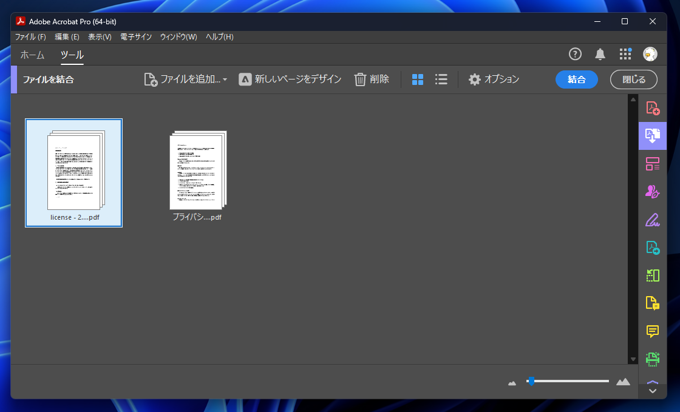Image resolution: width=680 pixels, height=412 pixels.
Task: Select the license PDF thumbnail
Action: click(x=74, y=172)
